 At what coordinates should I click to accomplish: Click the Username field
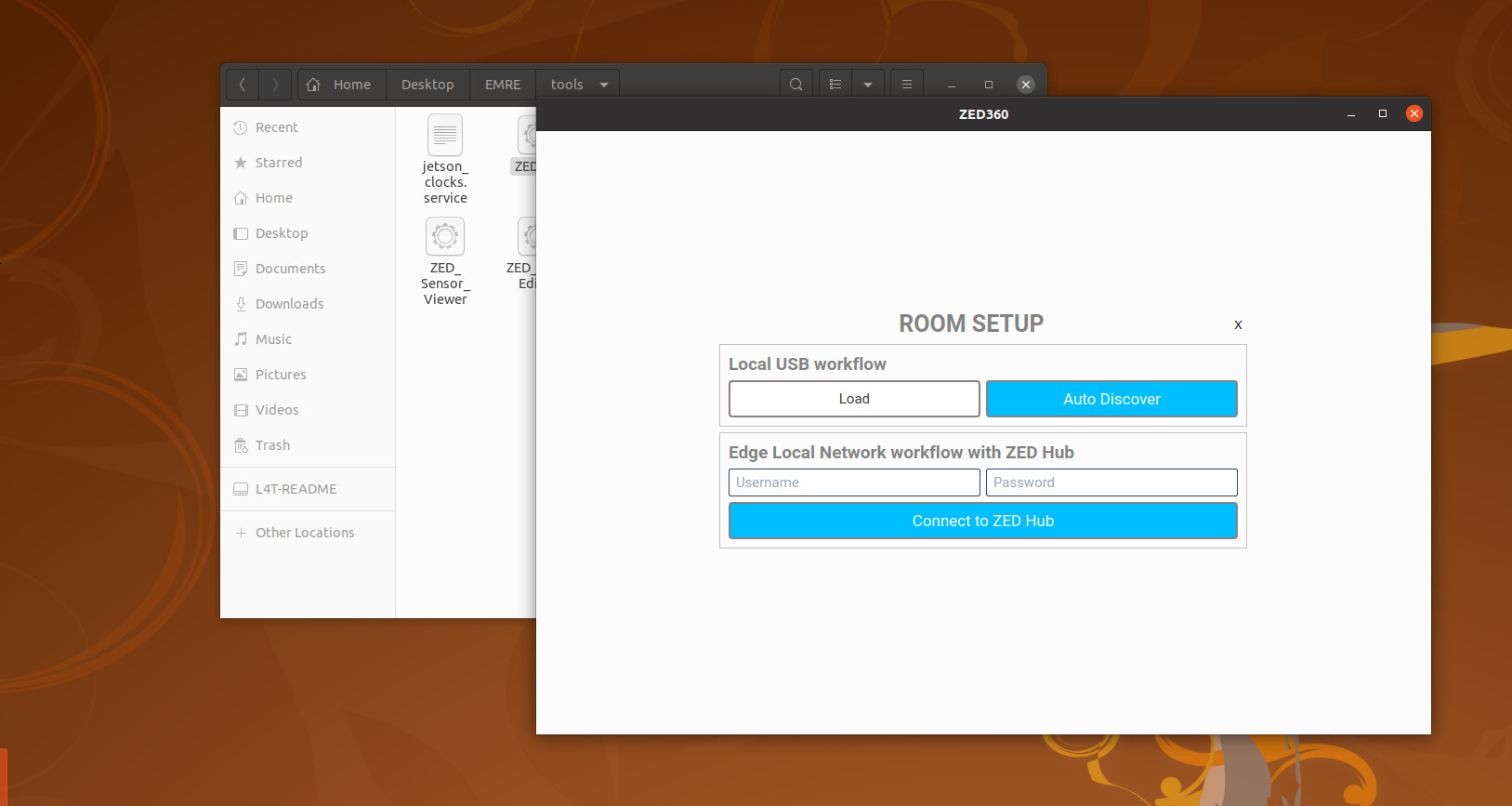click(854, 482)
